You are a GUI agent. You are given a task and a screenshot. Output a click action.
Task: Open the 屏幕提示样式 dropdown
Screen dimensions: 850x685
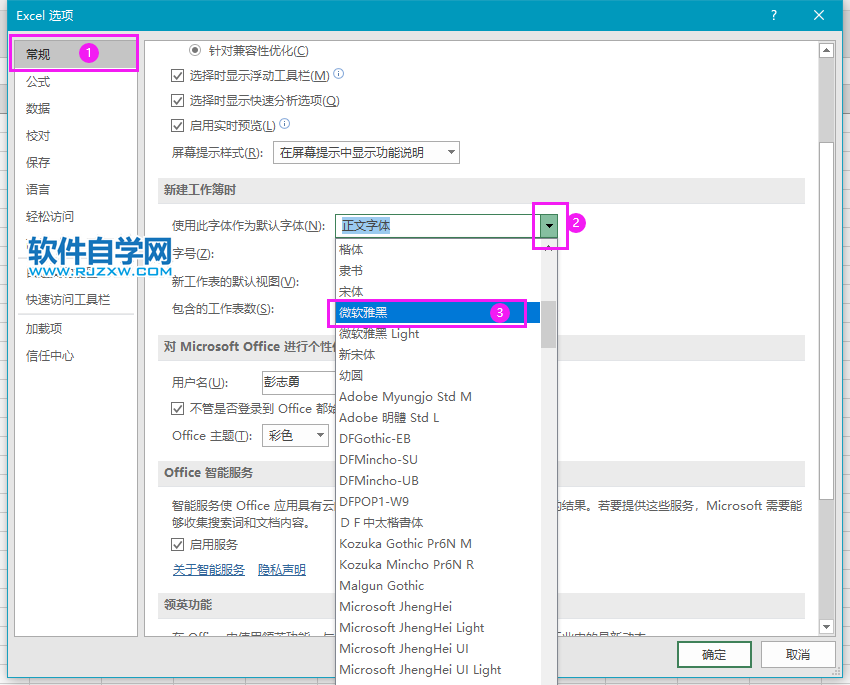click(452, 152)
